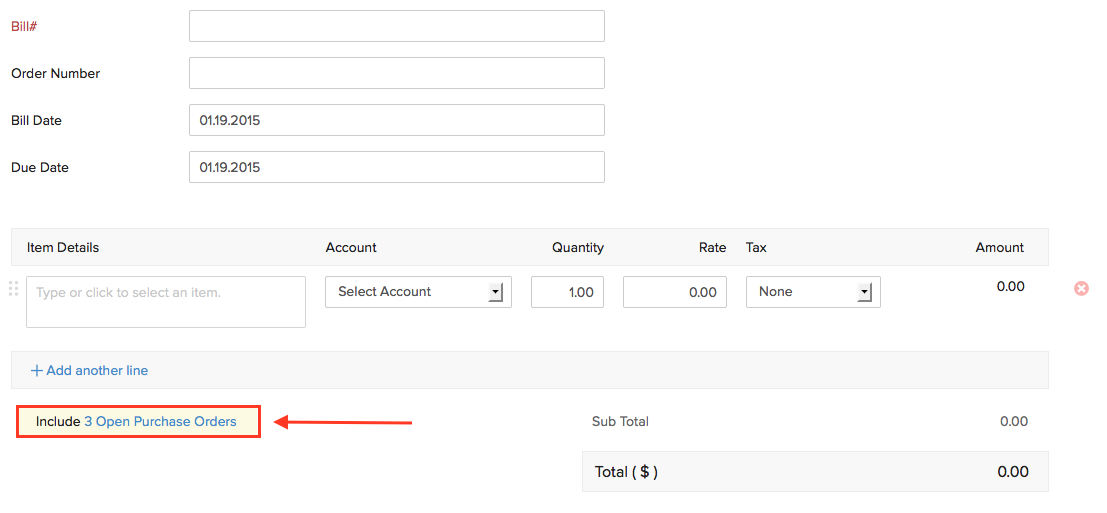1107x513 pixels.
Task: Click the Item Details column header
Action: point(63,247)
